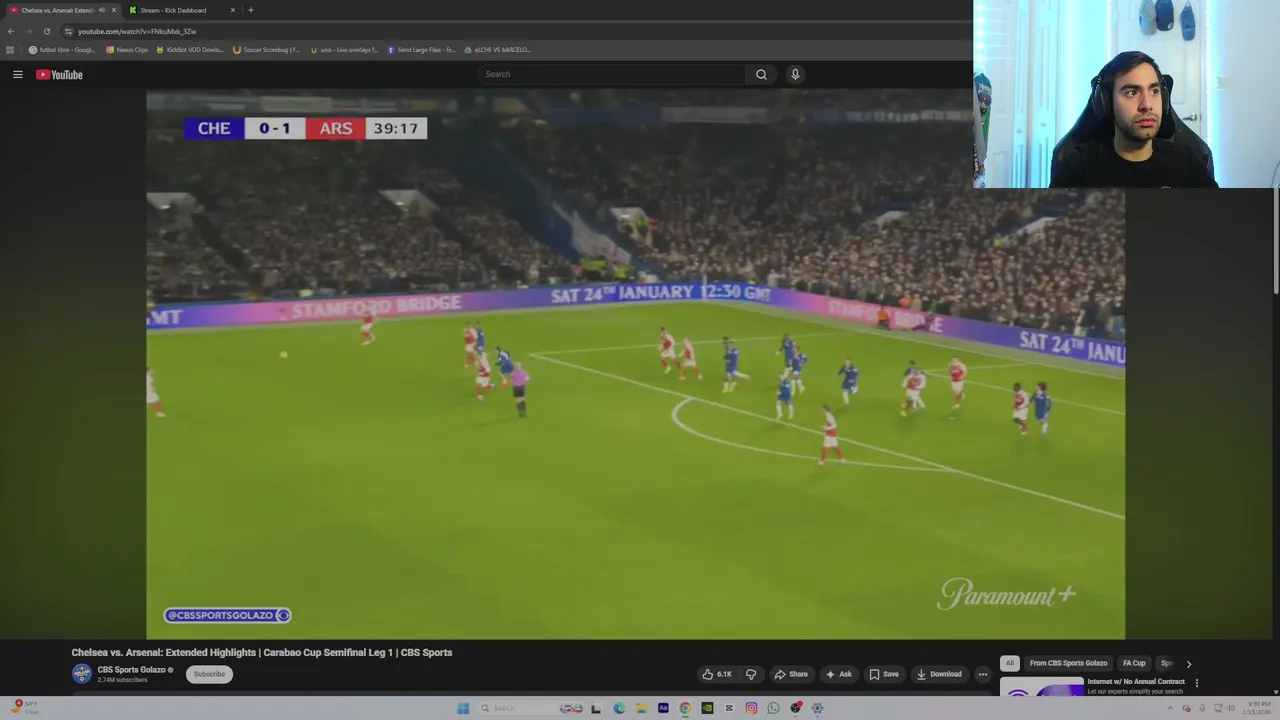Click the magnifier search button
This screenshot has width=1280, height=720.
point(761,74)
